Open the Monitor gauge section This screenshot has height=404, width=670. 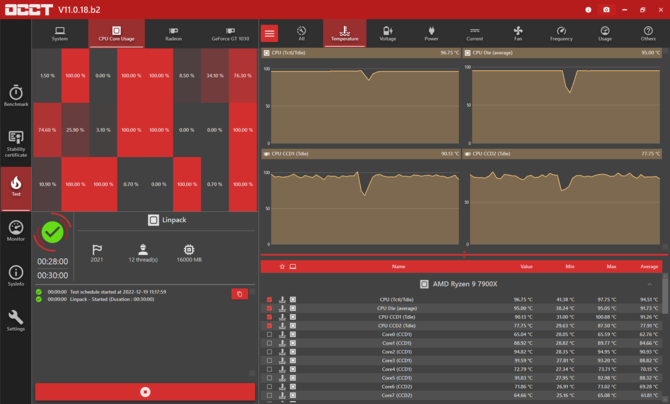[x=16, y=231]
